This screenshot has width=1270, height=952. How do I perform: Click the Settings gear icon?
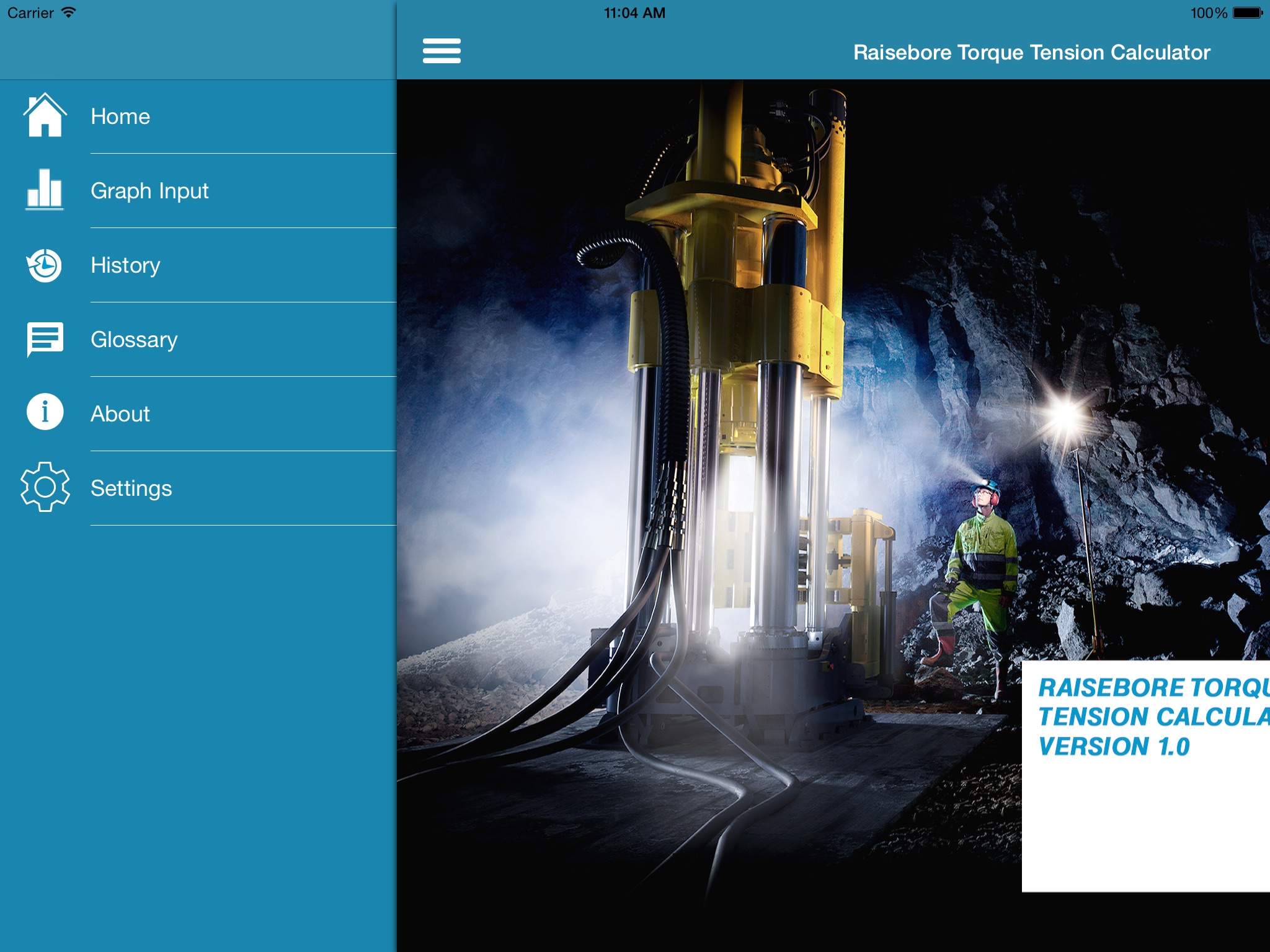click(x=45, y=487)
